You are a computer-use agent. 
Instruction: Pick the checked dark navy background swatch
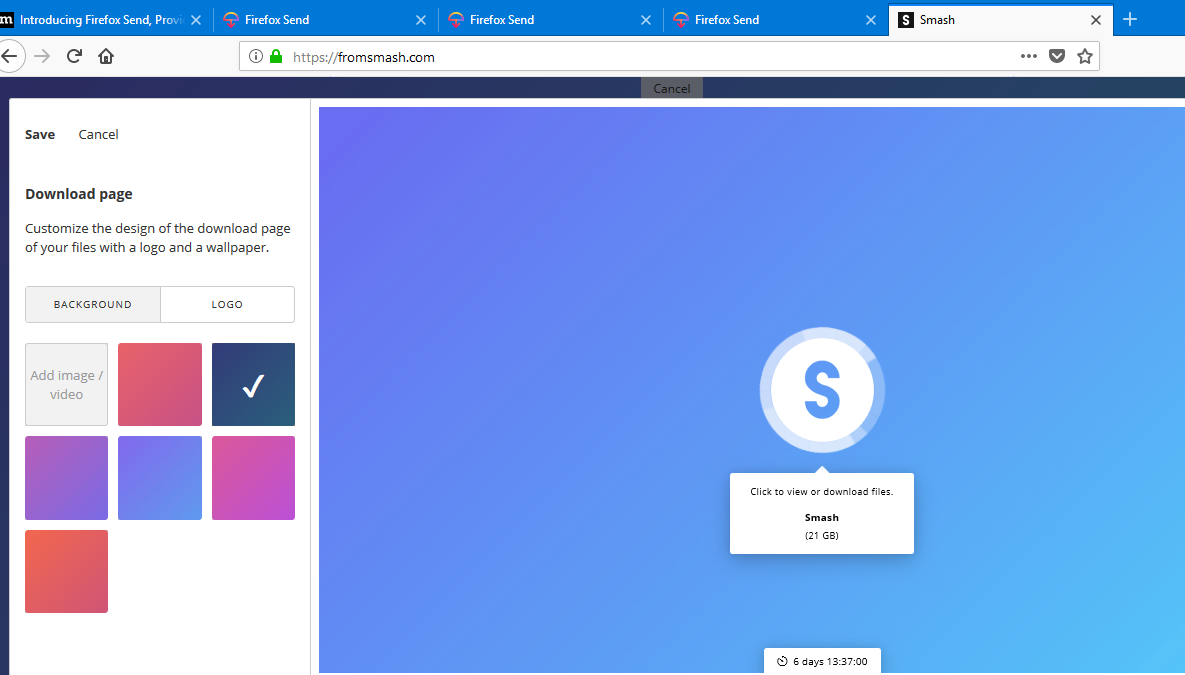click(253, 385)
